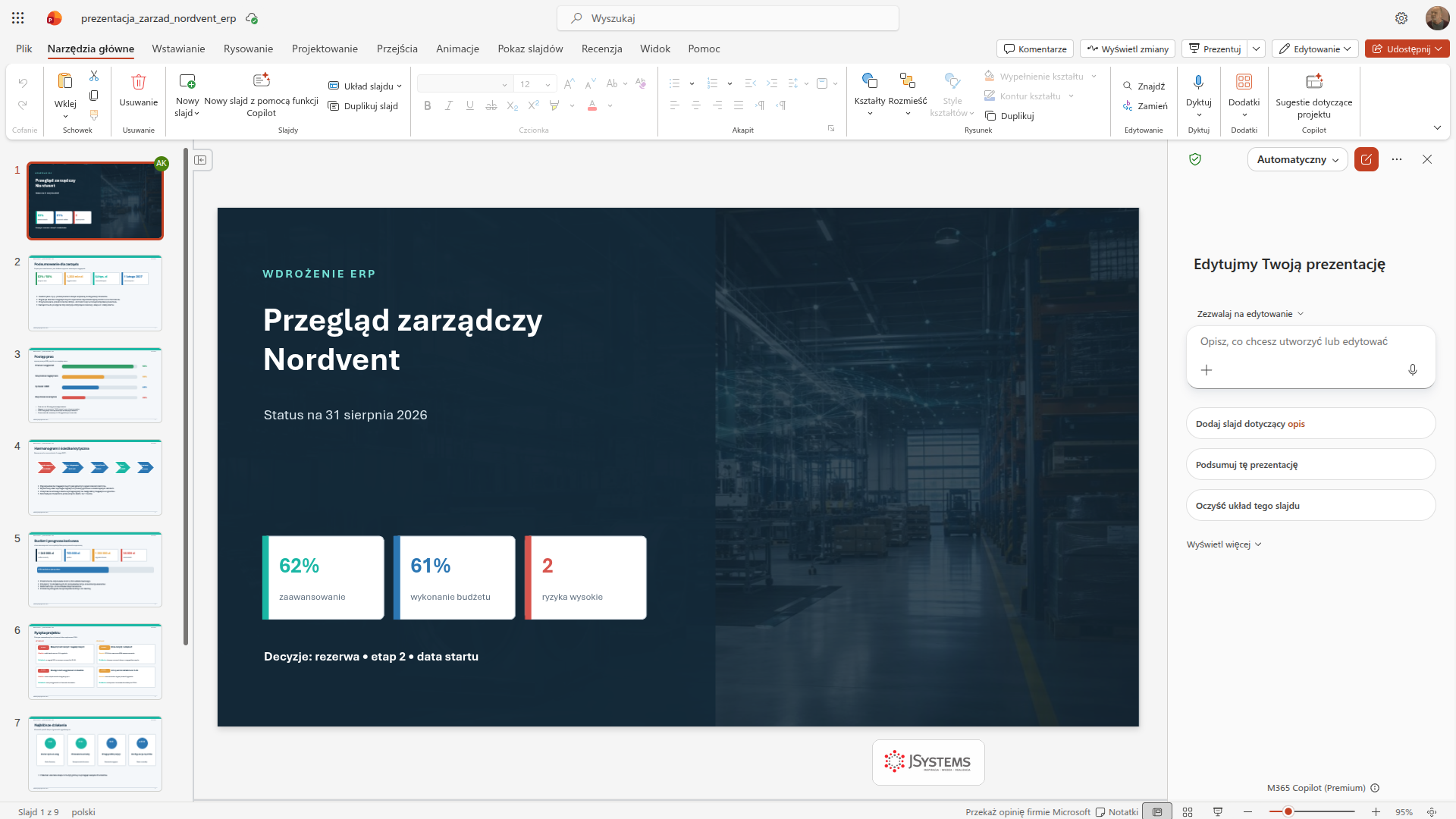Switch to the Wstawianie tab
The height and width of the screenshot is (819, 1456).
click(x=178, y=49)
